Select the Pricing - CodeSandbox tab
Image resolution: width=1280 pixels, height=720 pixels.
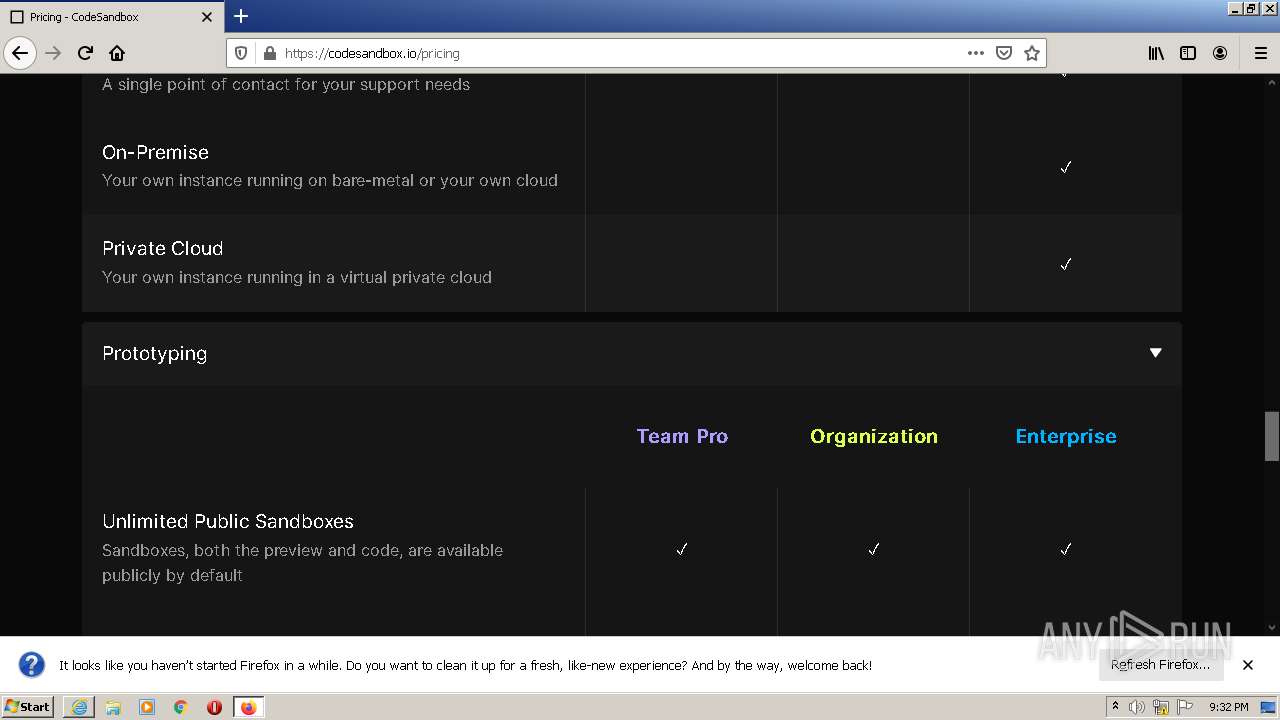click(112, 17)
